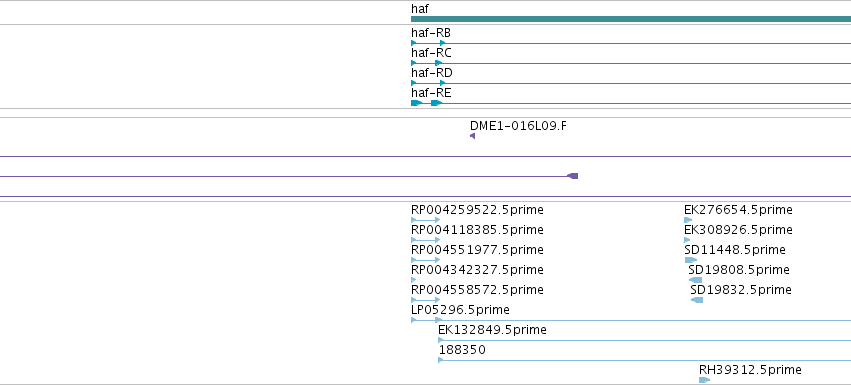This screenshot has height=385, width=851.
Task: Click the RH39312.5prime label
Action: (x=750, y=370)
